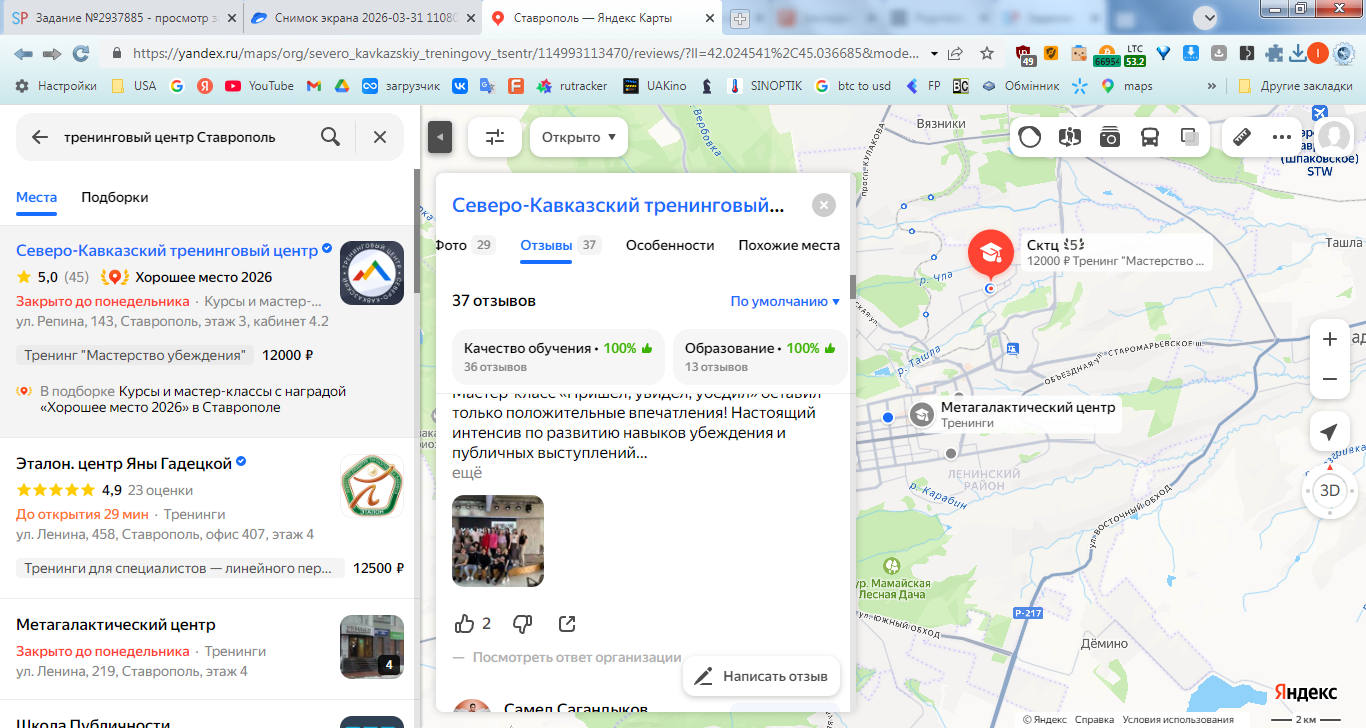Screen dimensions: 1366x728
Task: Click the Написать отзыв button
Action: coord(762,676)
